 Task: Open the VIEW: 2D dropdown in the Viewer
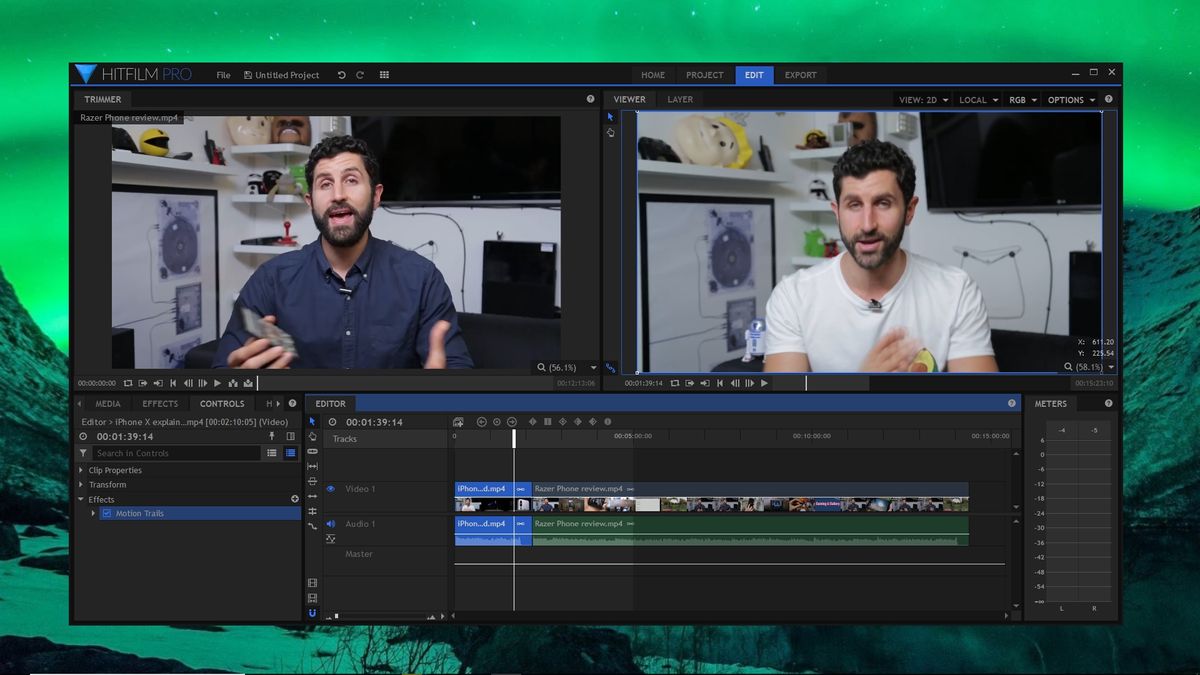919,99
